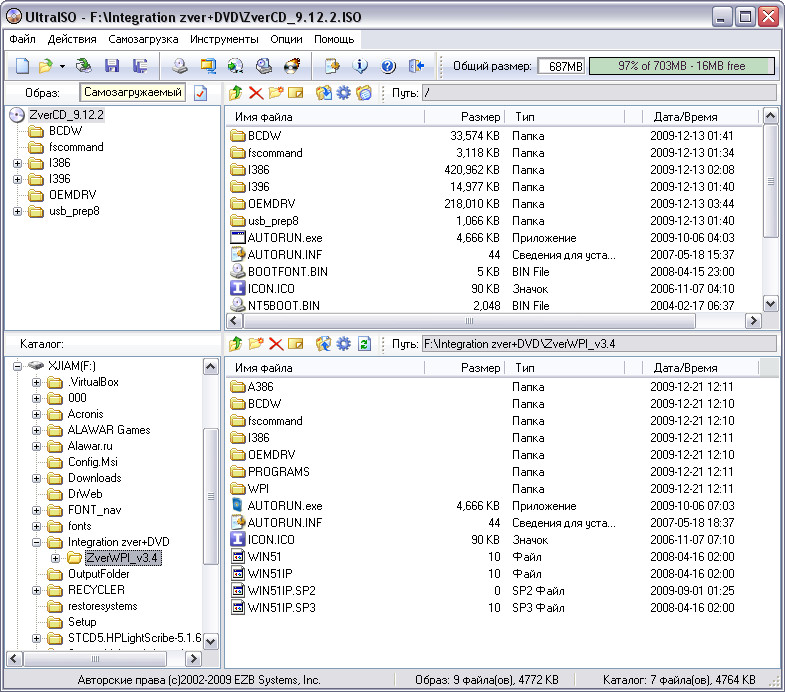785x692 pixels.
Task: Select the PROGRAMS folder in the catalog list
Action: [278, 472]
